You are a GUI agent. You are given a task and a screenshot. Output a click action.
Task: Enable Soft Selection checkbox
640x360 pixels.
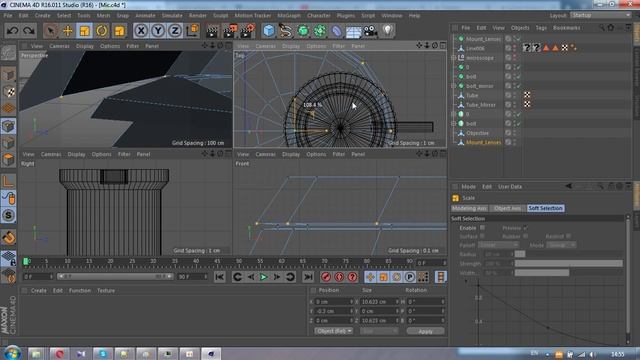point(482,228)
